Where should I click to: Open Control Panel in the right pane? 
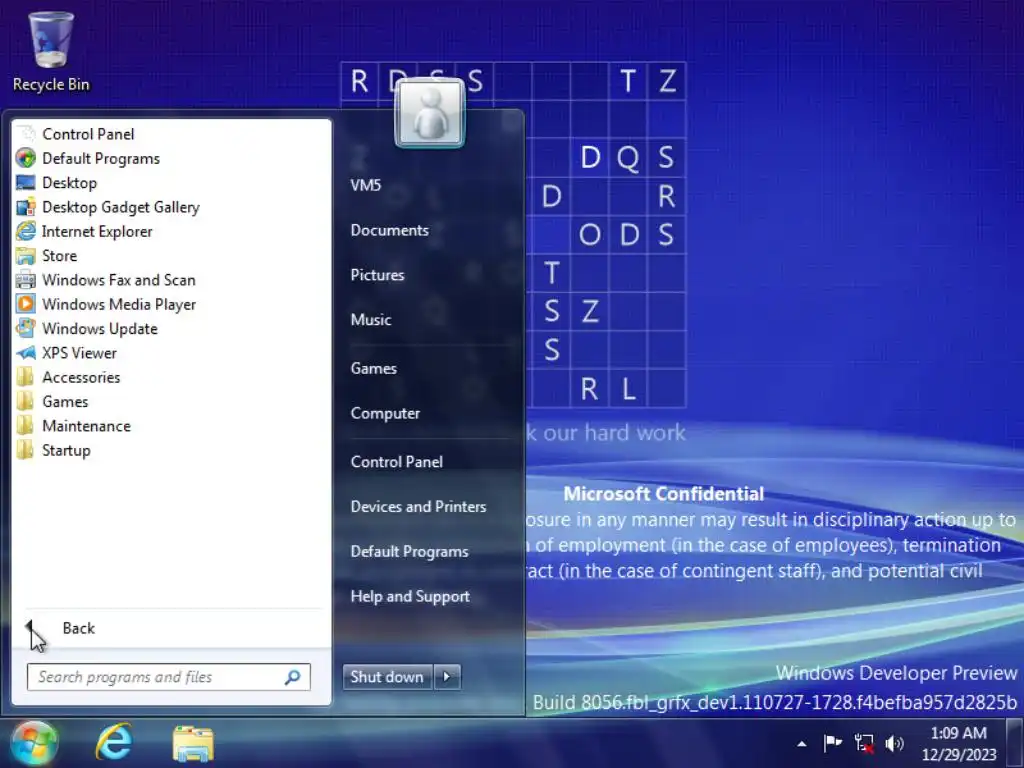(x=397, y=462)
